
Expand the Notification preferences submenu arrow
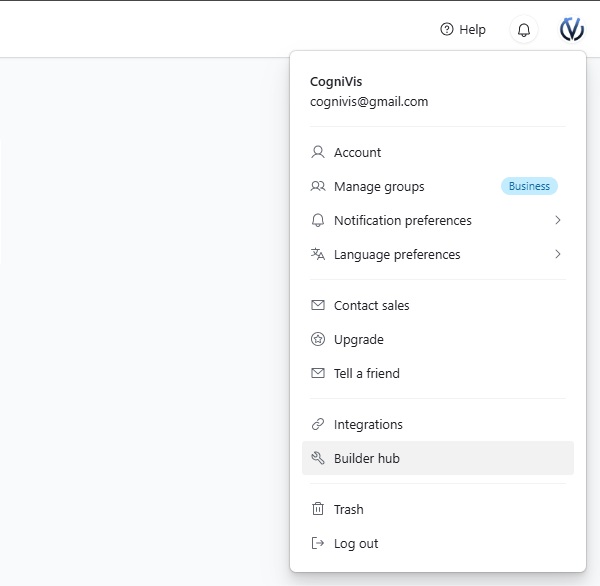point(557,221)
